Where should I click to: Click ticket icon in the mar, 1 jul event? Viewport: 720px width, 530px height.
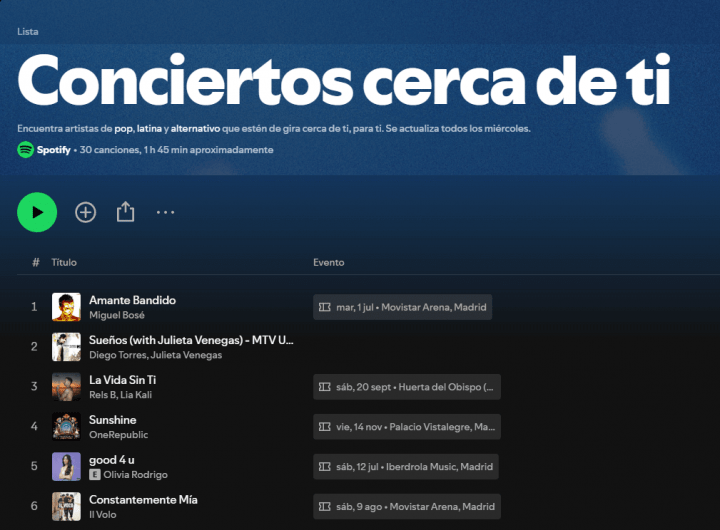click(x=325, y=307)
